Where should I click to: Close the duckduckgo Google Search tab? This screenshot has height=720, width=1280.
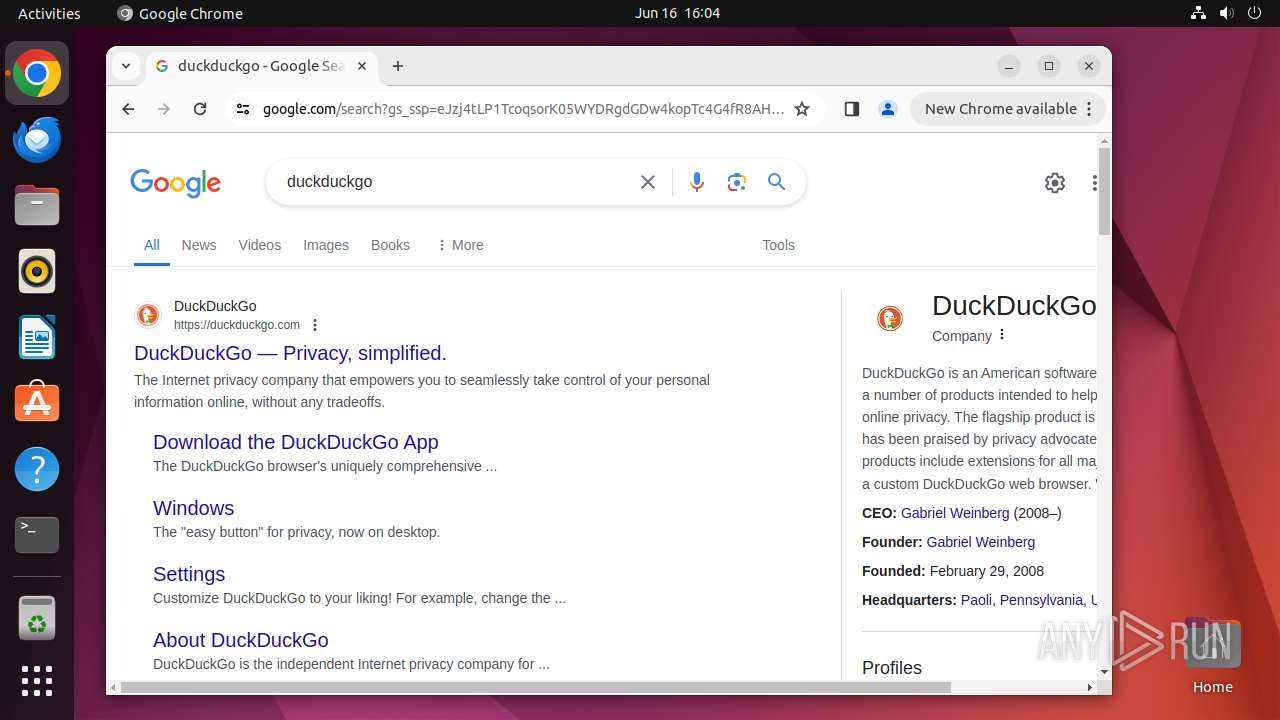(362, 66)
